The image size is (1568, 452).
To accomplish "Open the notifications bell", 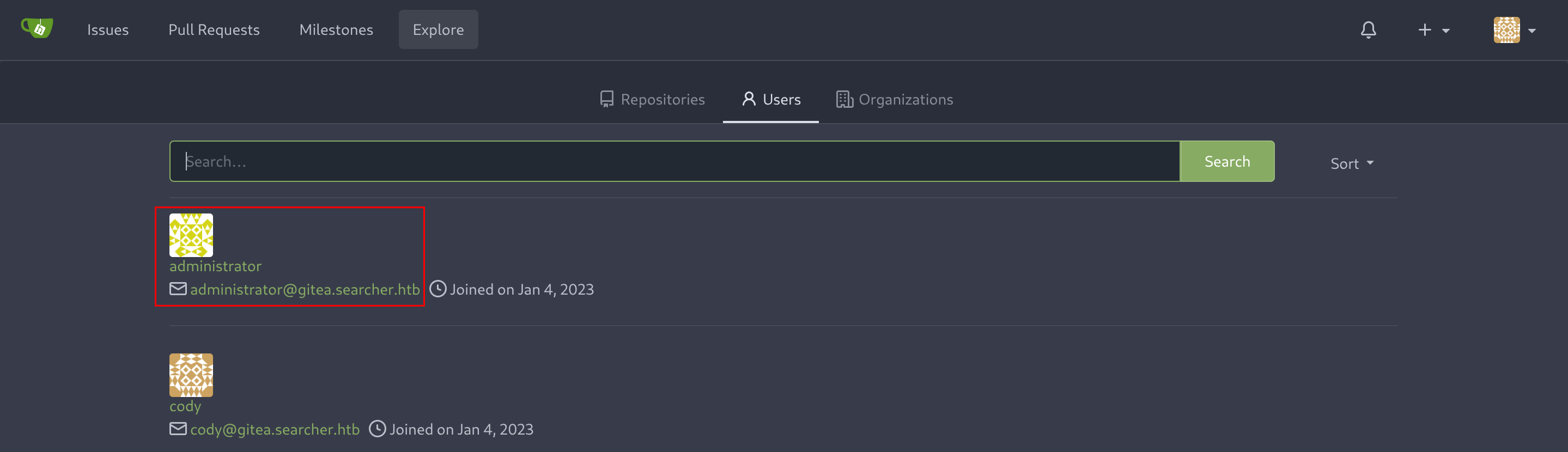I will pos(1369,30).
